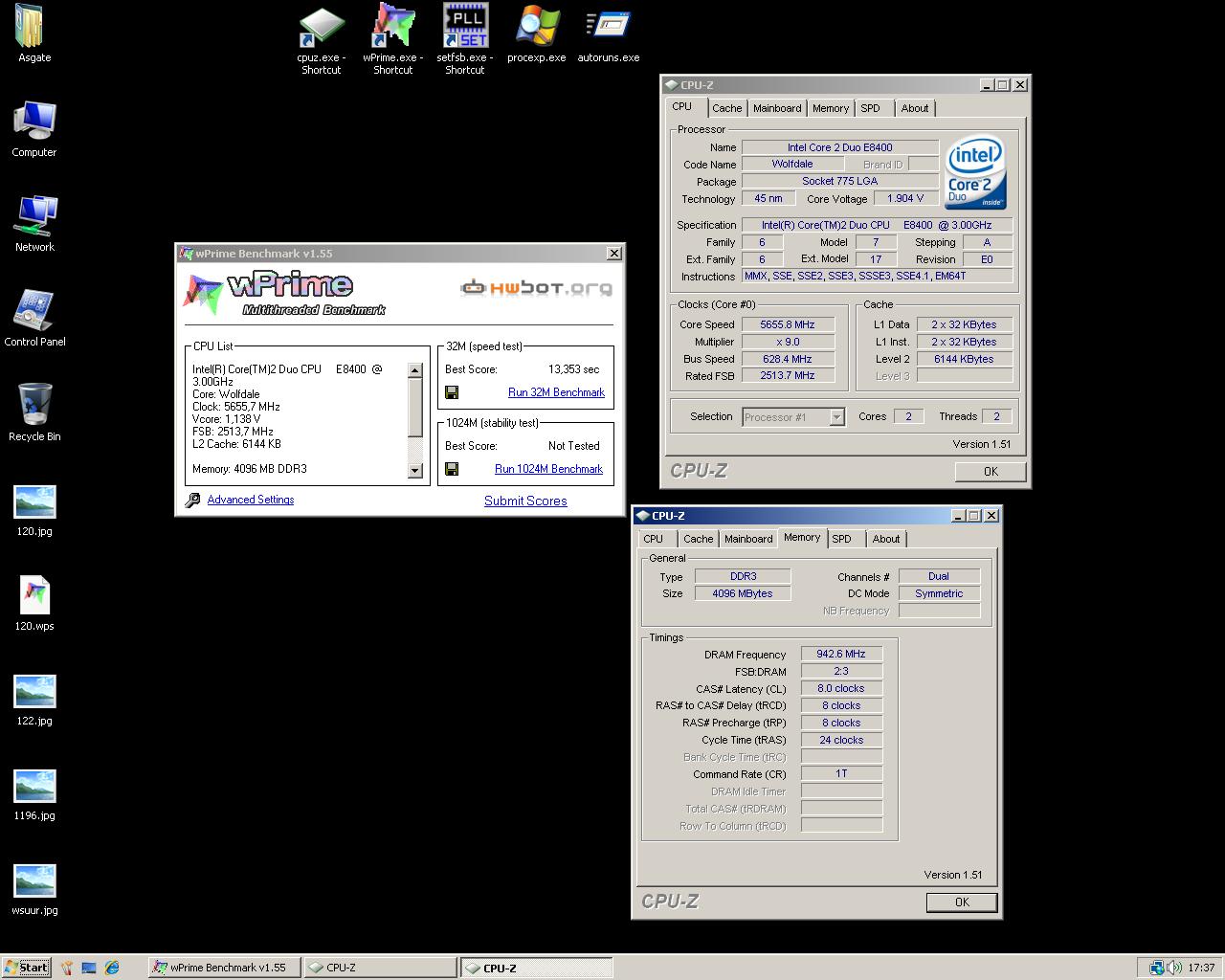Switch to About tab in lower CPU-Z

(x=886, y=539)
